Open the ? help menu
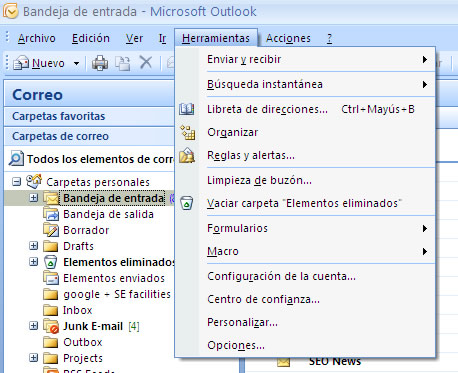 coord(329,38)
